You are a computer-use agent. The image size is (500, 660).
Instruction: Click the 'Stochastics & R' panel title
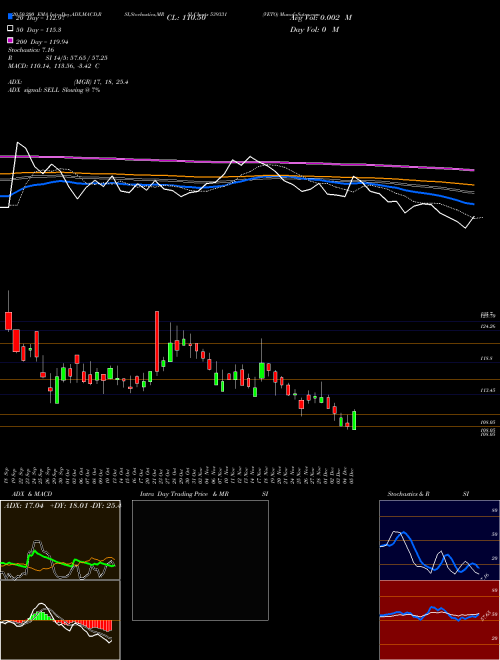click(409, 494)
